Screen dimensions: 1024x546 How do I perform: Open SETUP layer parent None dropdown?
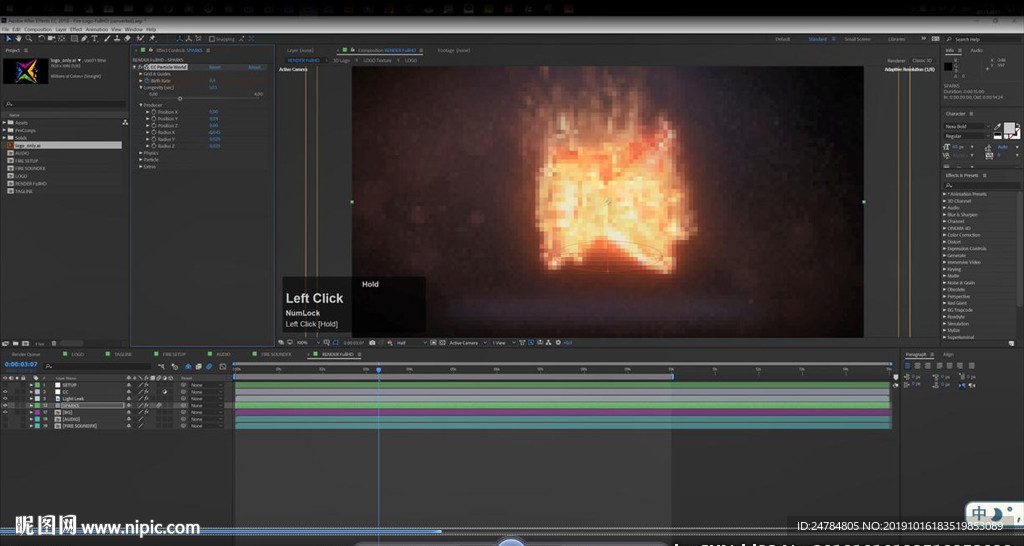206,385
